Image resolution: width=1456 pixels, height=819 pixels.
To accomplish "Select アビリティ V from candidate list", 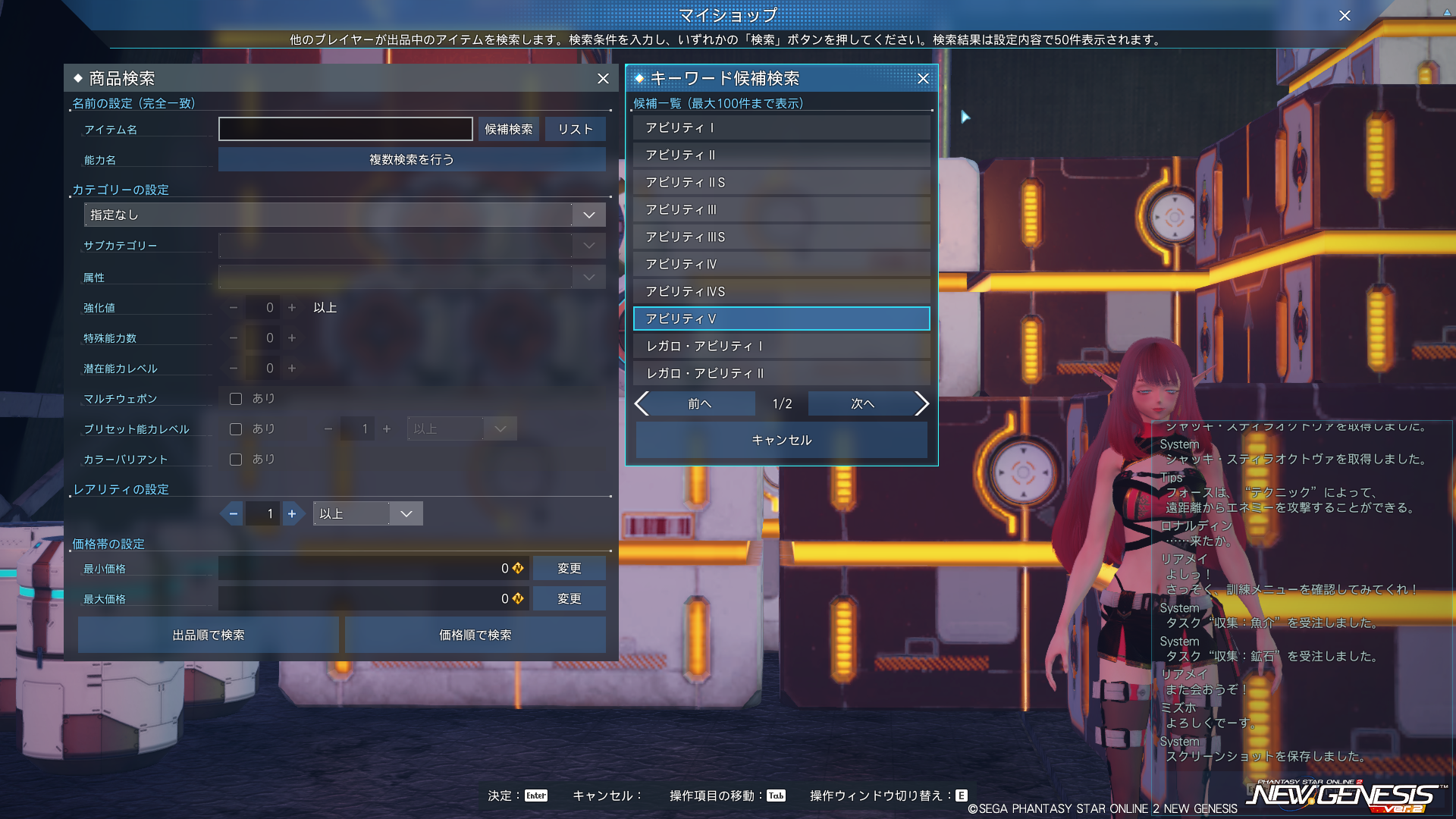I will point(781,319).
